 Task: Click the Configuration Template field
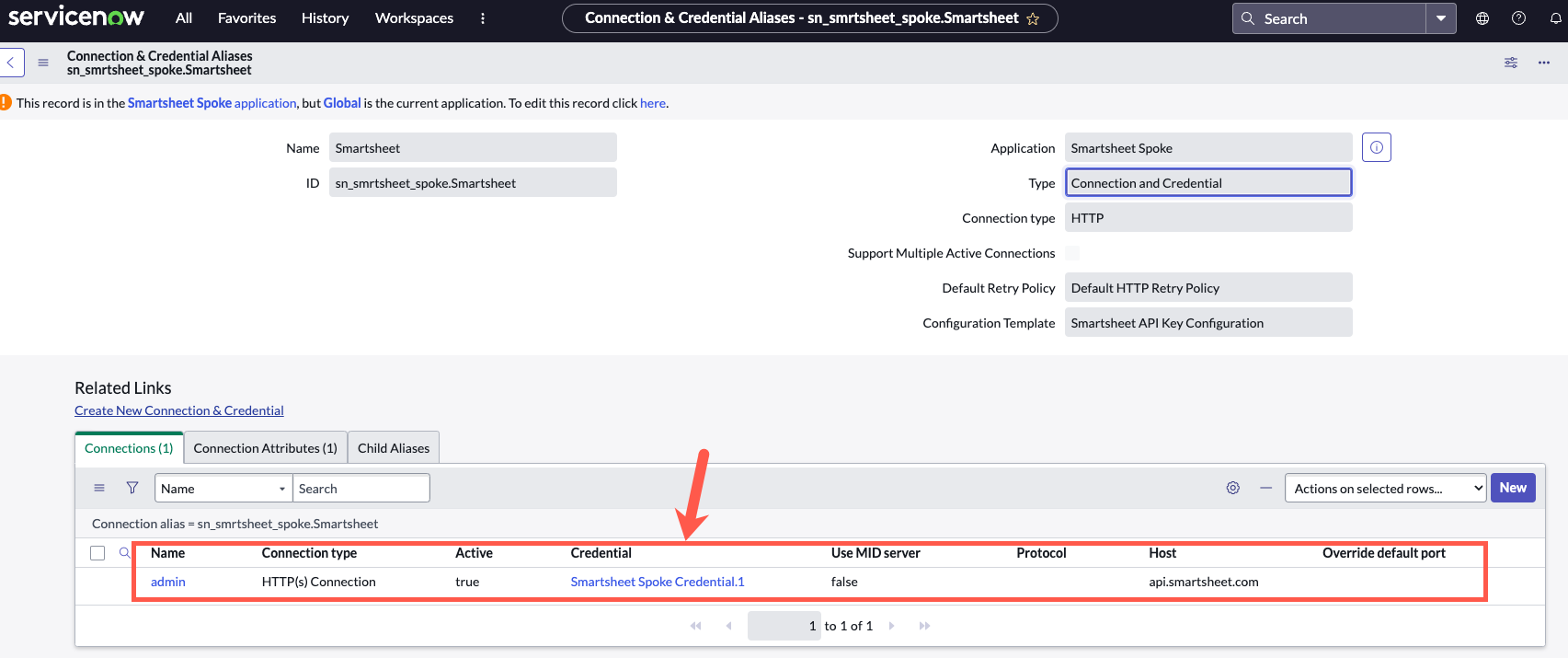(1208, 322)
